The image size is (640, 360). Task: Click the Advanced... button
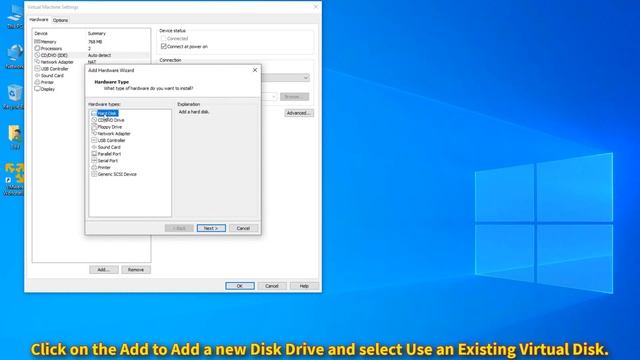point(299,113)
